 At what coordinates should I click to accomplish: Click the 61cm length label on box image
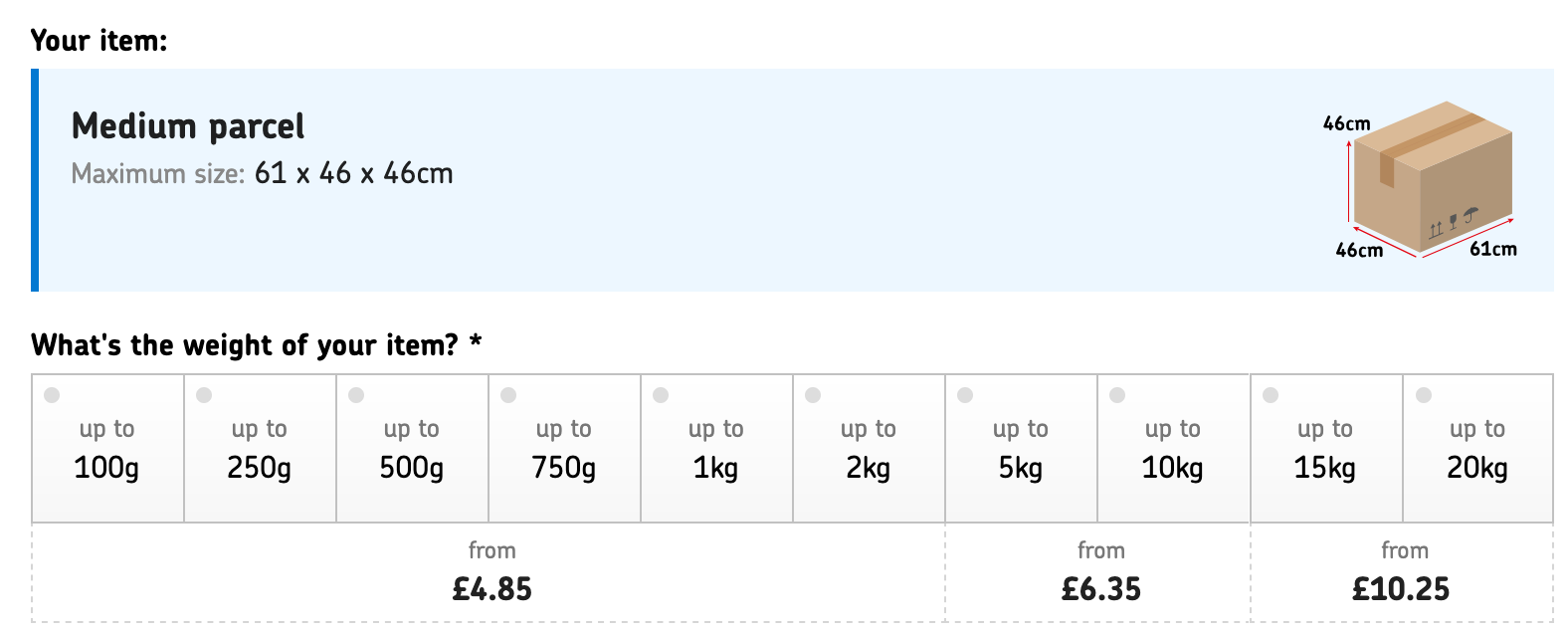(x=1493, y=249)
